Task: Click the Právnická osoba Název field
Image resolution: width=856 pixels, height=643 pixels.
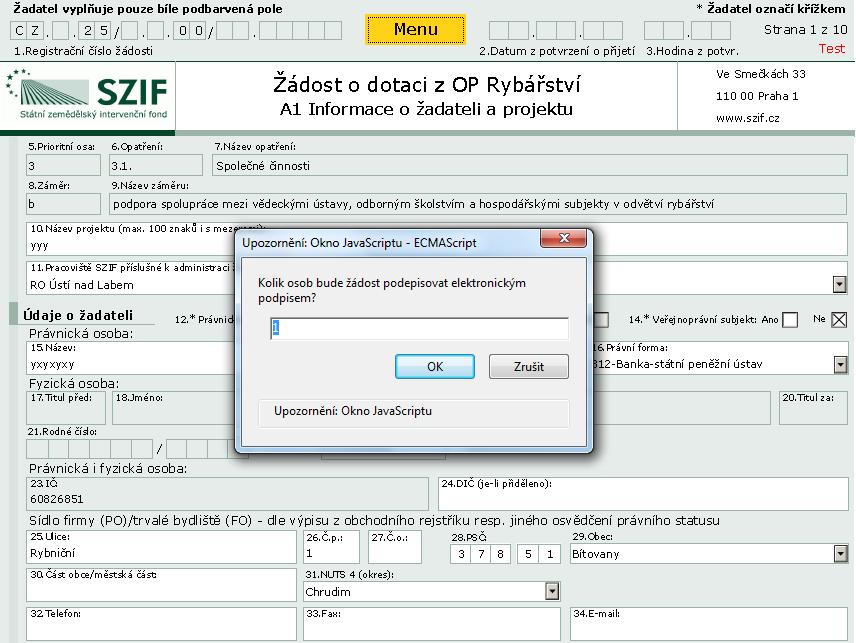Action: (131, 358)
